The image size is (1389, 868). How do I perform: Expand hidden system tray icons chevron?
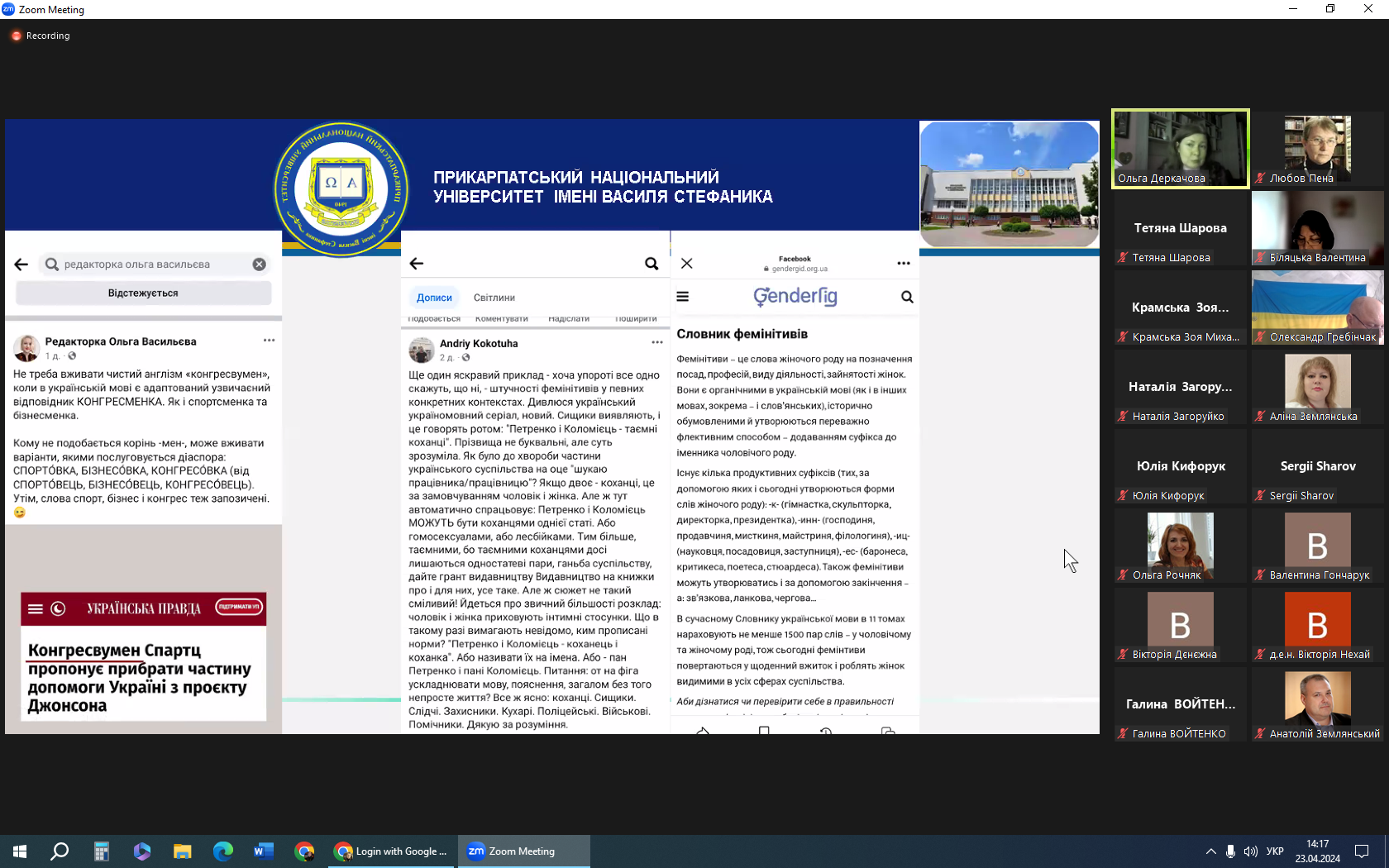1210,851
